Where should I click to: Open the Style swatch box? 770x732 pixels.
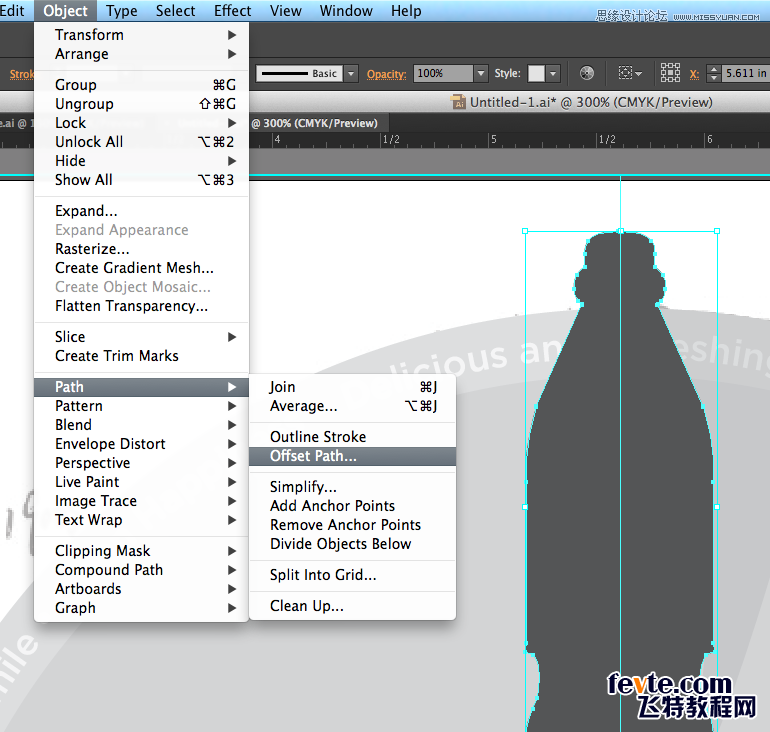536,74
